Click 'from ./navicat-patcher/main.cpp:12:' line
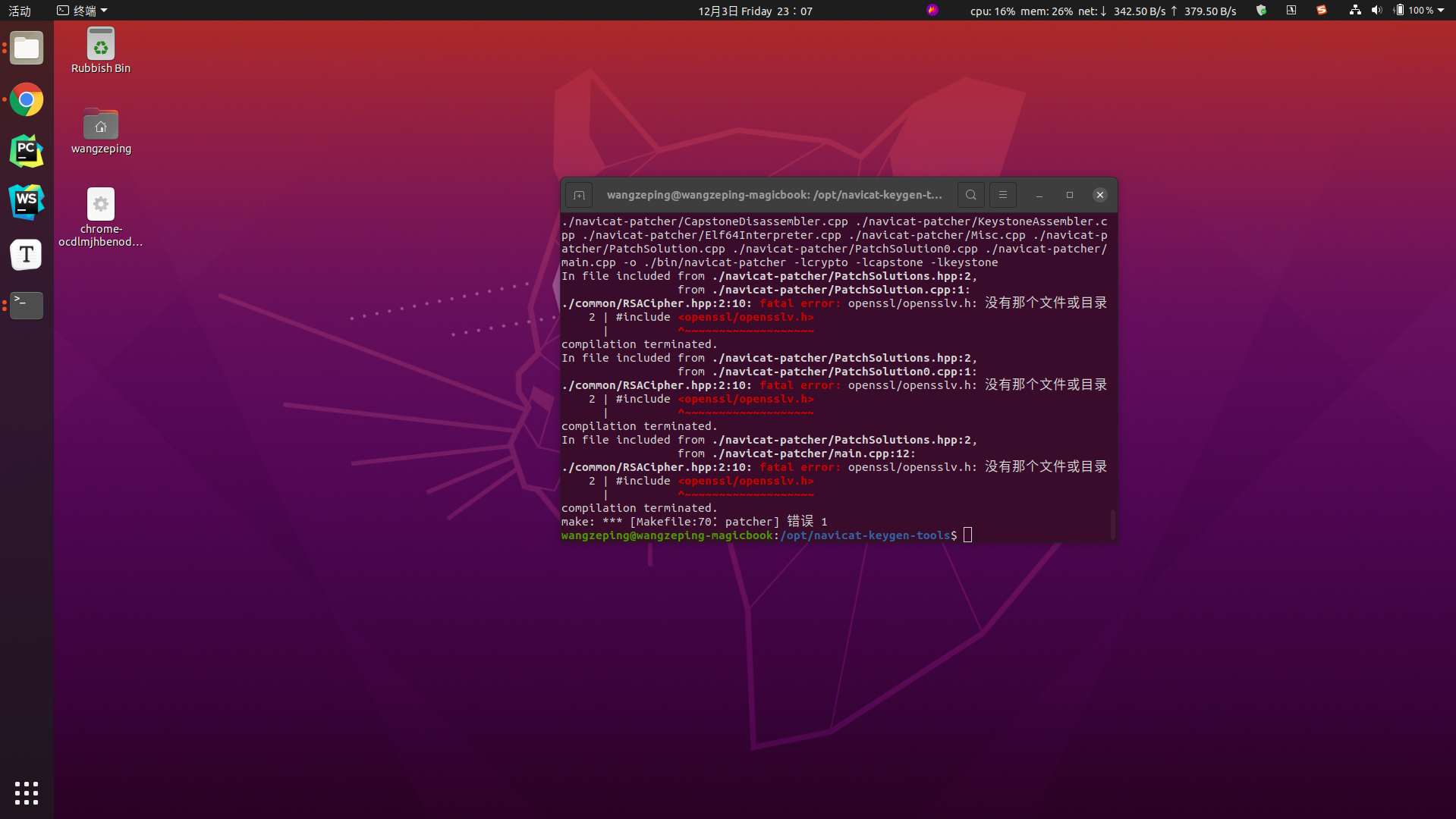 (797, 453)
